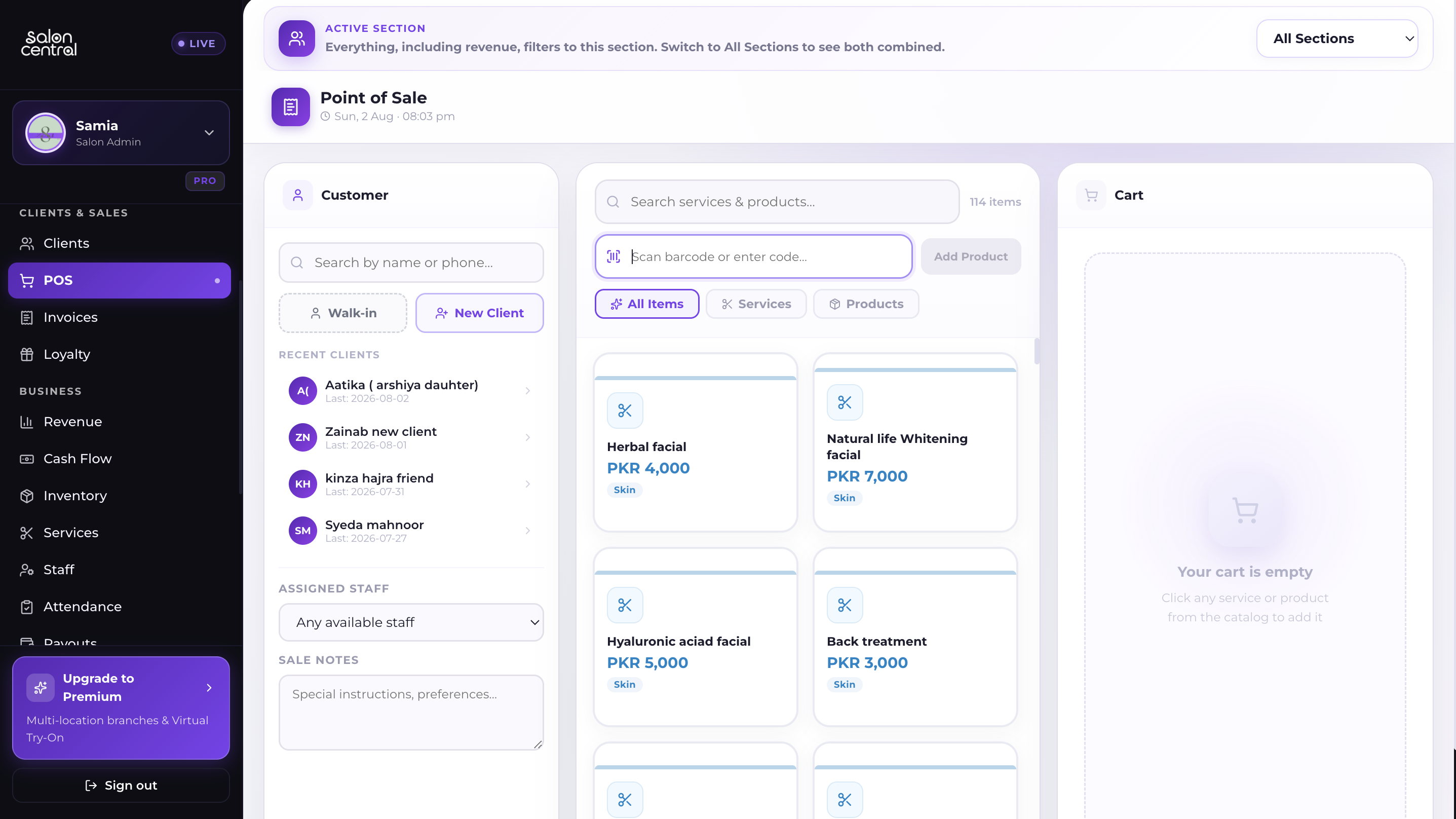Click the sparkle icon on Upgrade banner
The width and height of the screenshot is (1456, 819).
40,688
